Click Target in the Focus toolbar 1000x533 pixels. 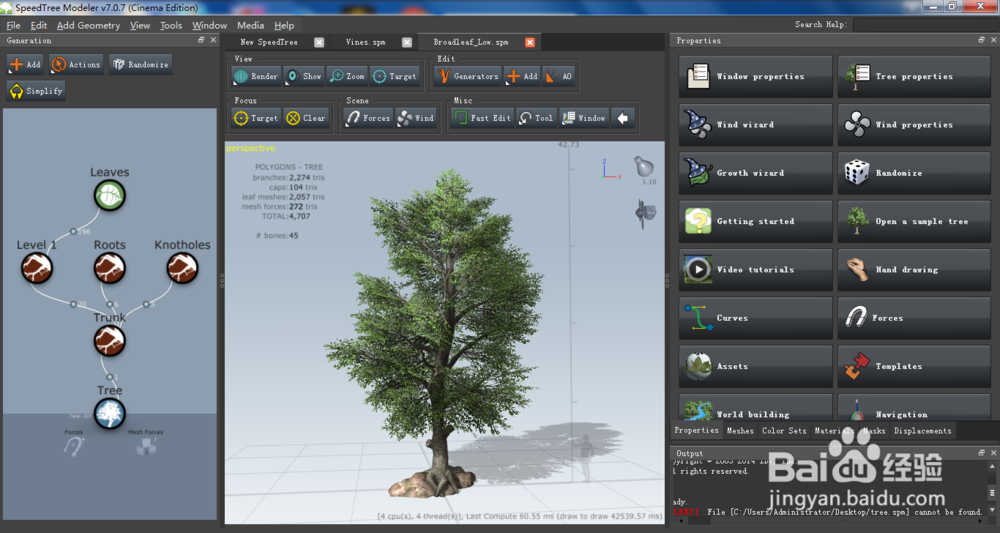click(256, 118)
